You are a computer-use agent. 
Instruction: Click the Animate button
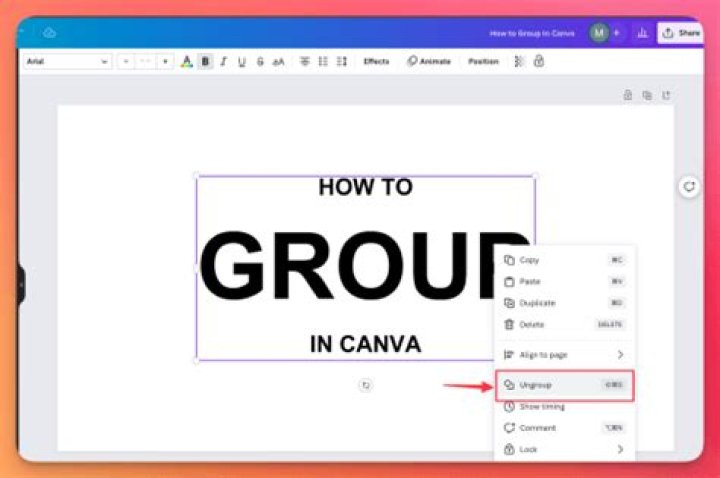429,61
